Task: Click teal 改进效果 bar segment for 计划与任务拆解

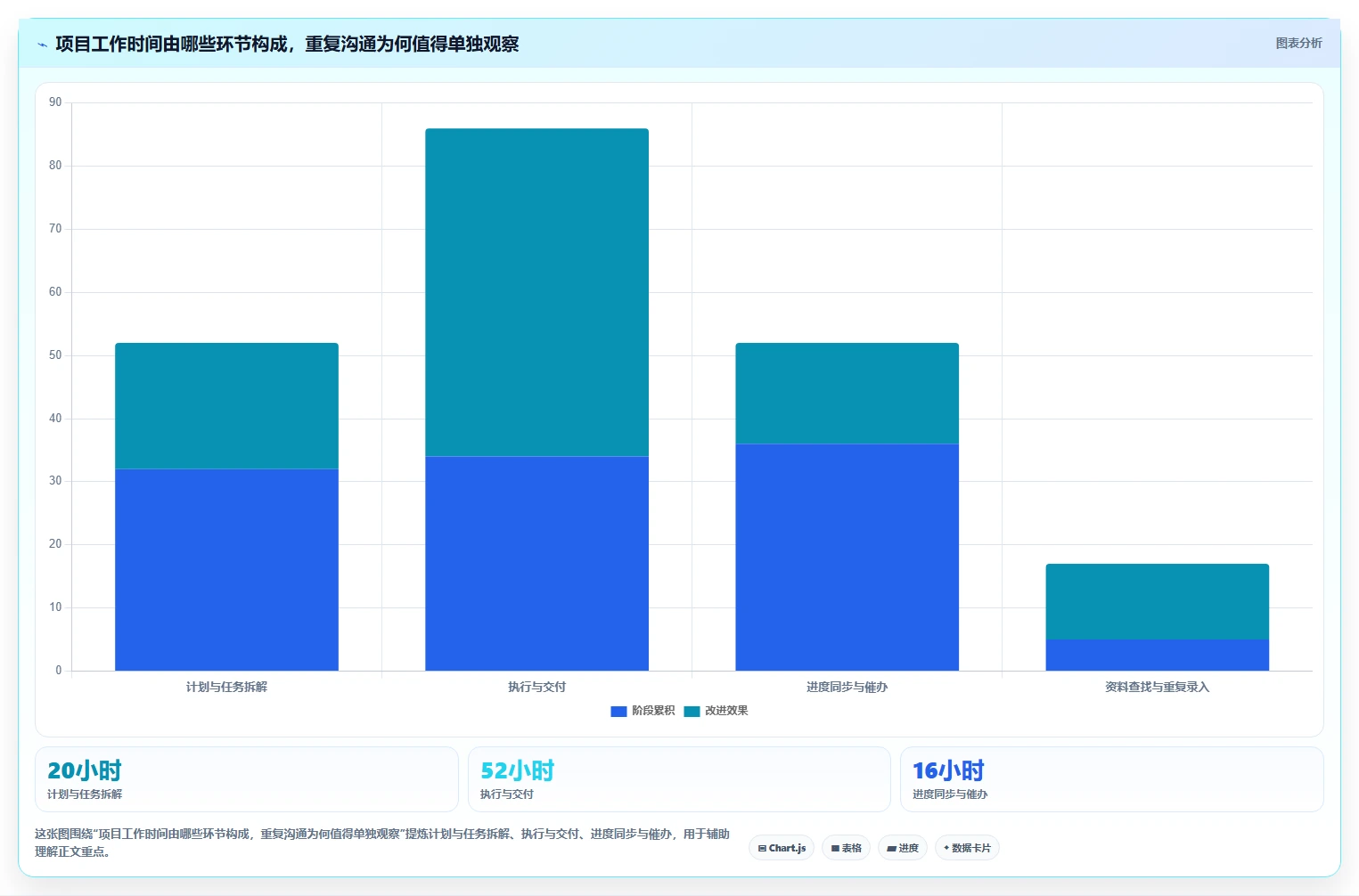Action: tap(226, 406)
